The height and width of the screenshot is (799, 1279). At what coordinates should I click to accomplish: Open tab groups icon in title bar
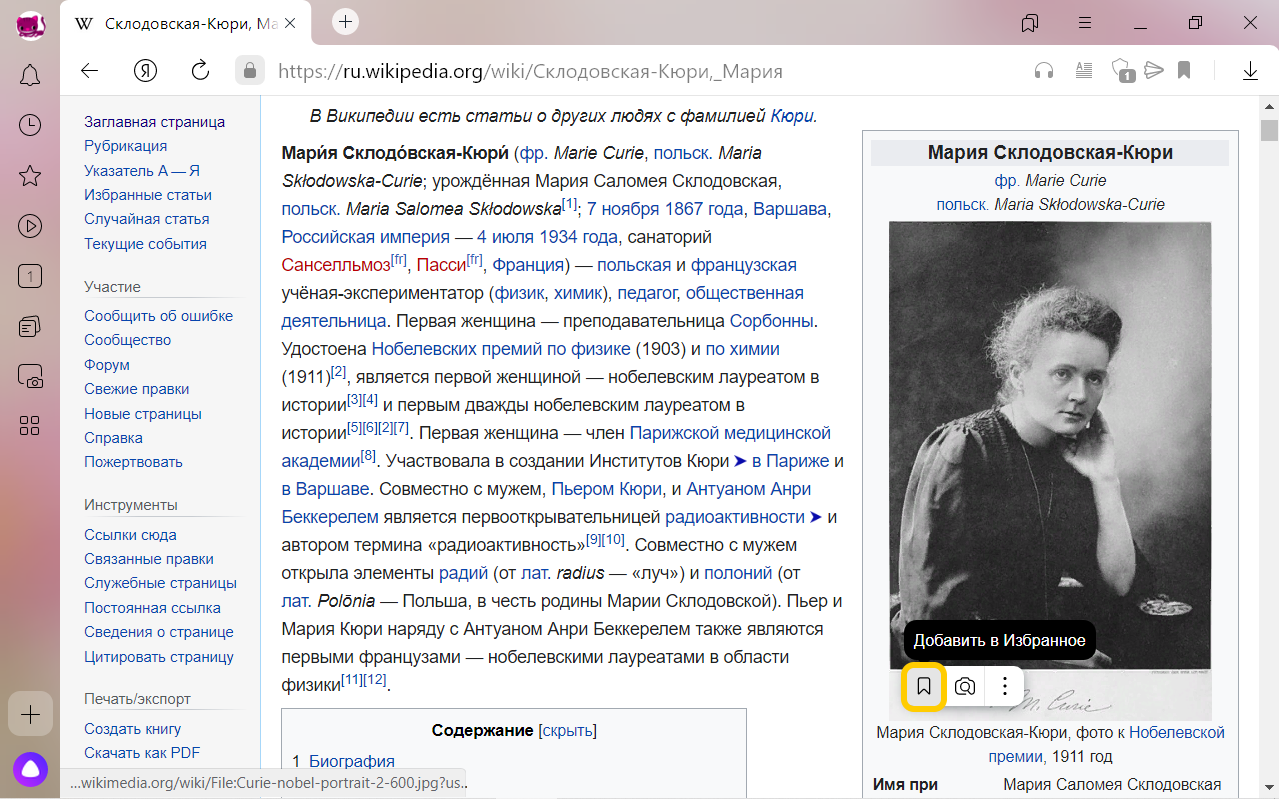(1030, 23)
